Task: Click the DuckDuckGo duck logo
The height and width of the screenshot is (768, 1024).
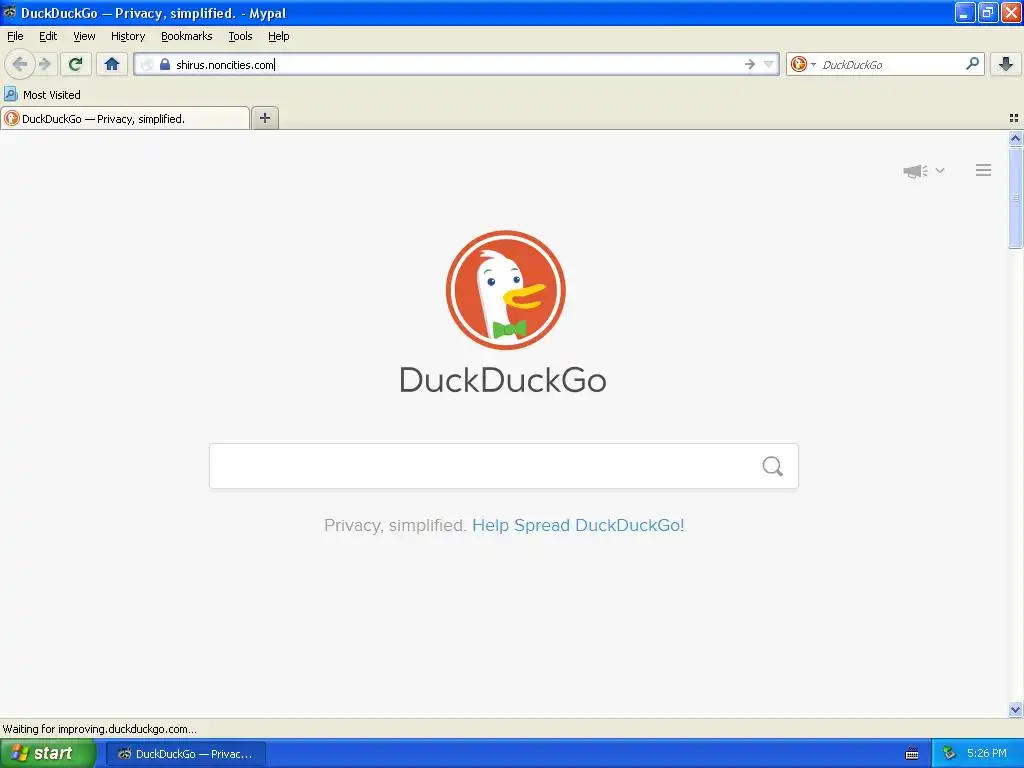Action: (505, 289)
